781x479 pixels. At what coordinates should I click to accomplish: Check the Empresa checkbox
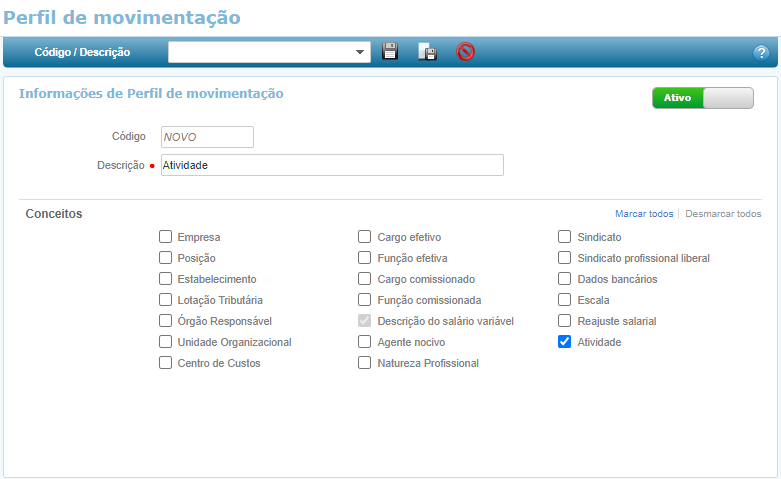(x=166, y=237)
